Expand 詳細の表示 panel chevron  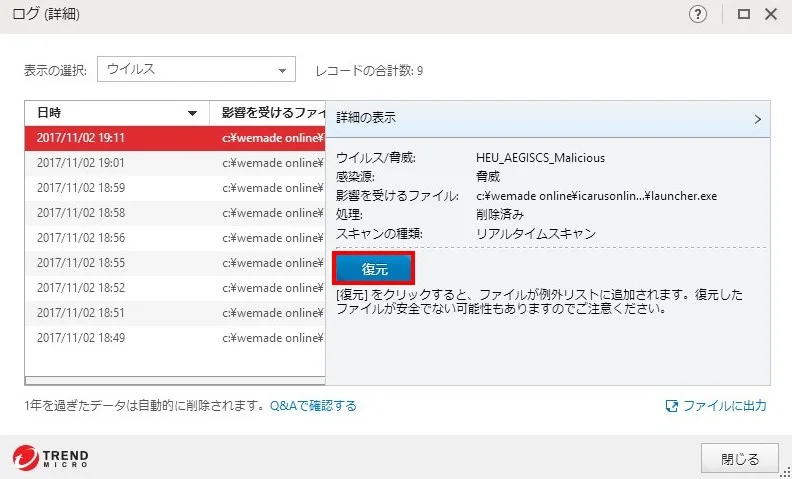coord(757,119)
